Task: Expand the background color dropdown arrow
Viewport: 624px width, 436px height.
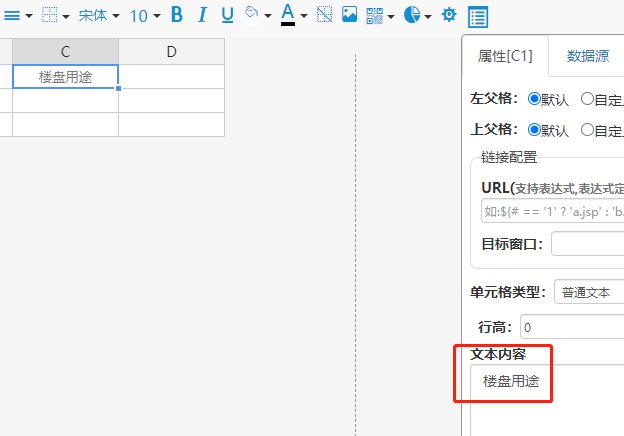Action: pyautogui.click(x=268, y=16)
